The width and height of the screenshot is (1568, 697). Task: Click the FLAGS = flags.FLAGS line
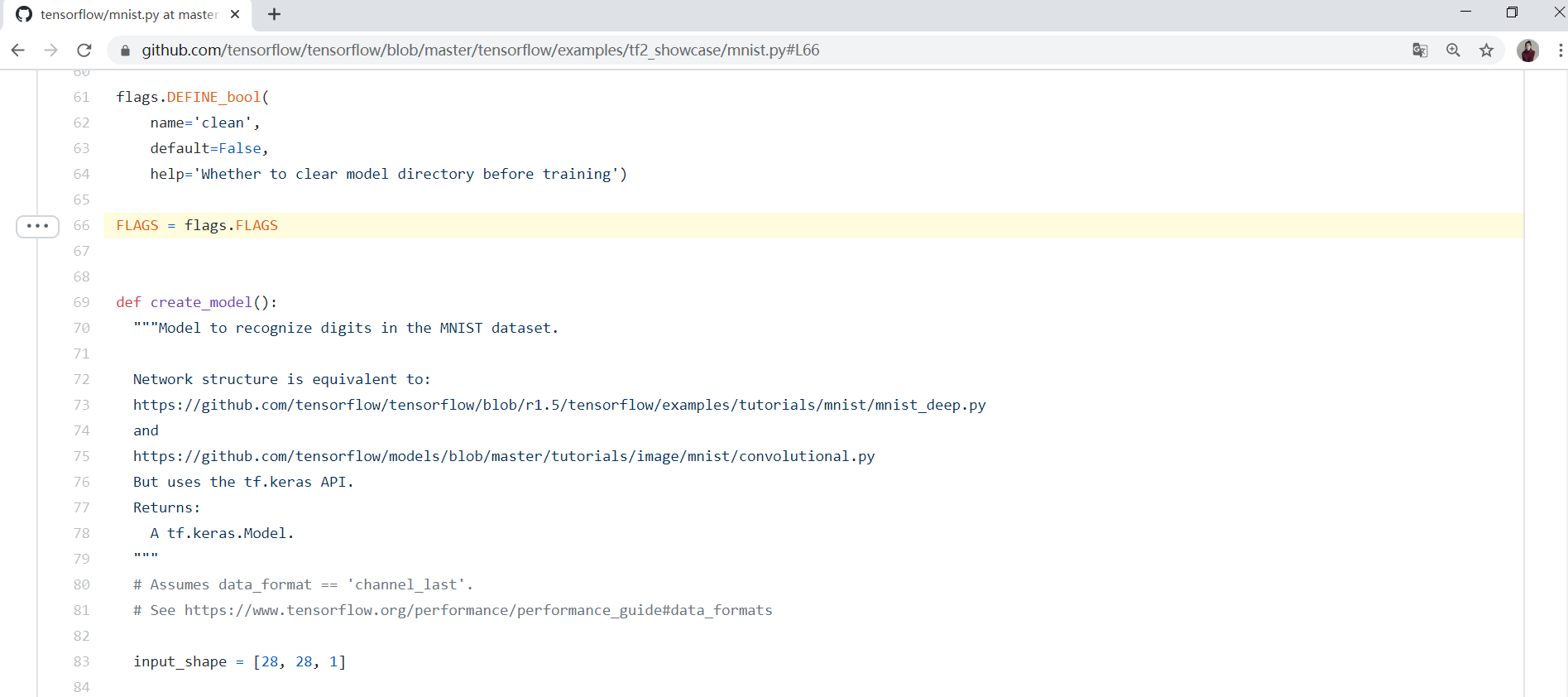pos(197,226)
